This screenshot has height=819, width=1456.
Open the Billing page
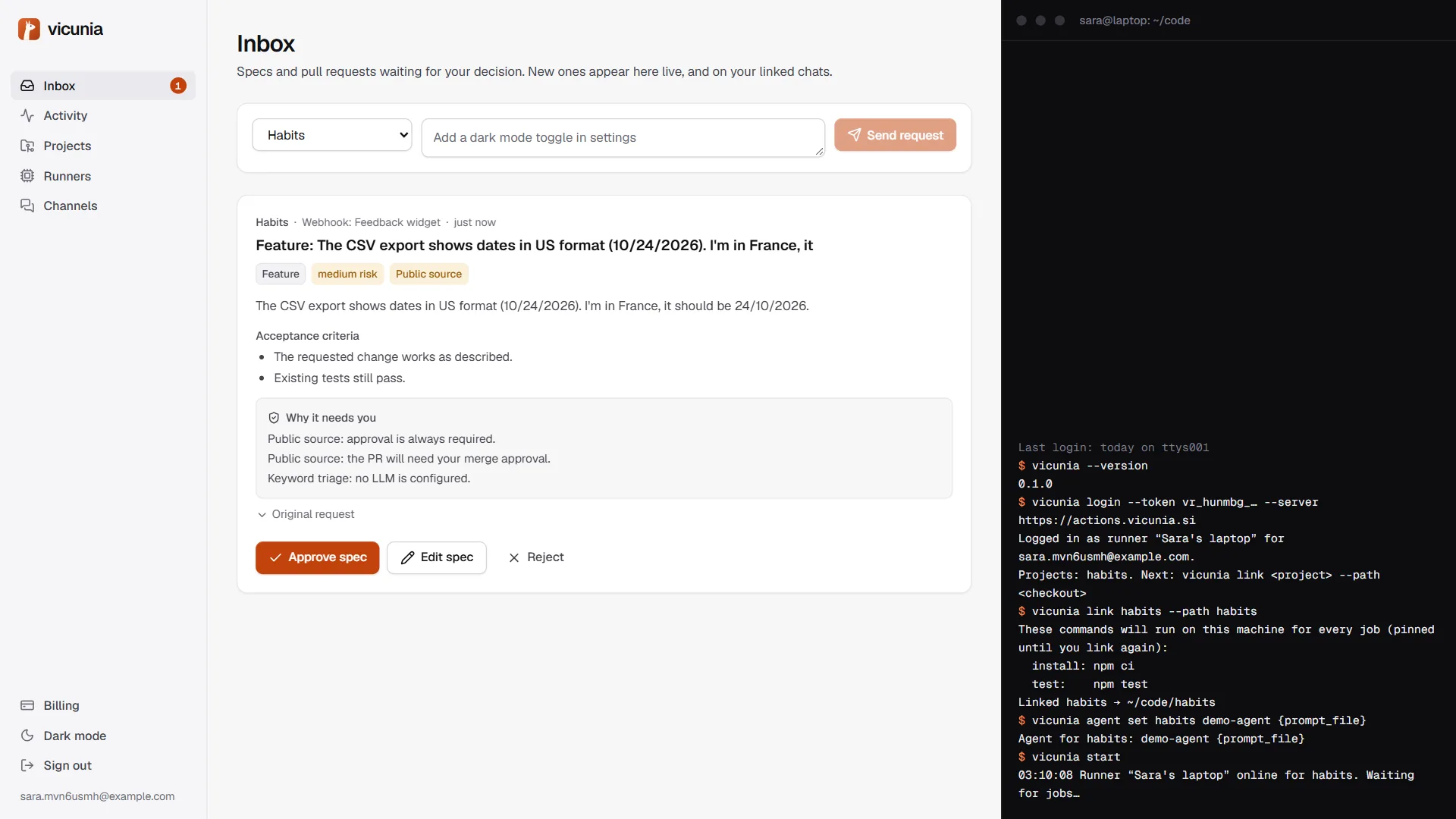click(x=103, y=705)
